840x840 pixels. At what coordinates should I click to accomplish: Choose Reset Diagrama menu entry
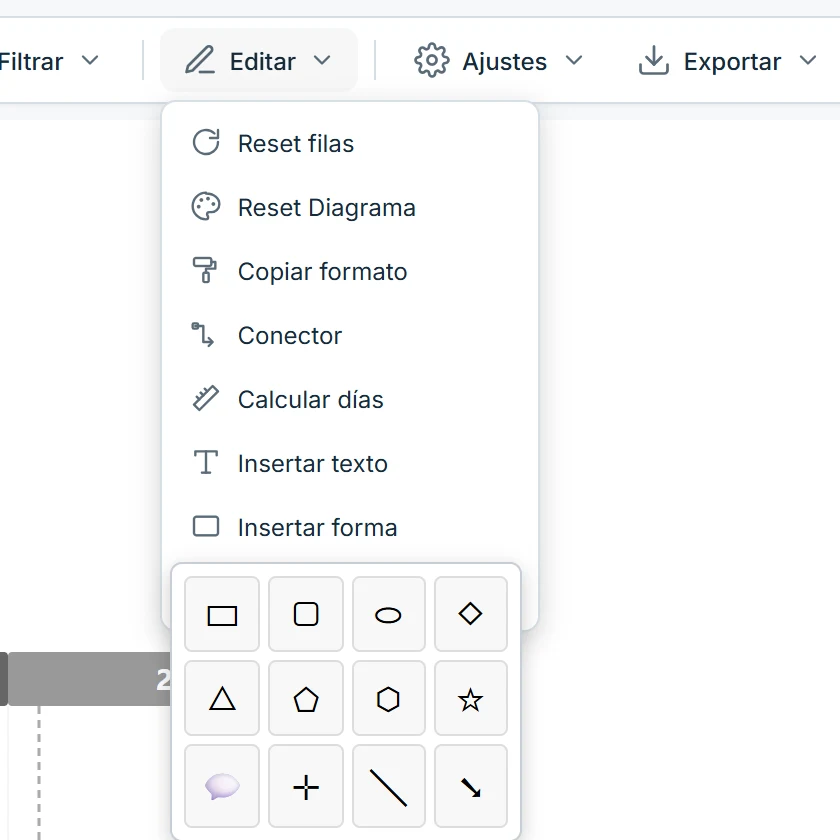pos(349,207)
